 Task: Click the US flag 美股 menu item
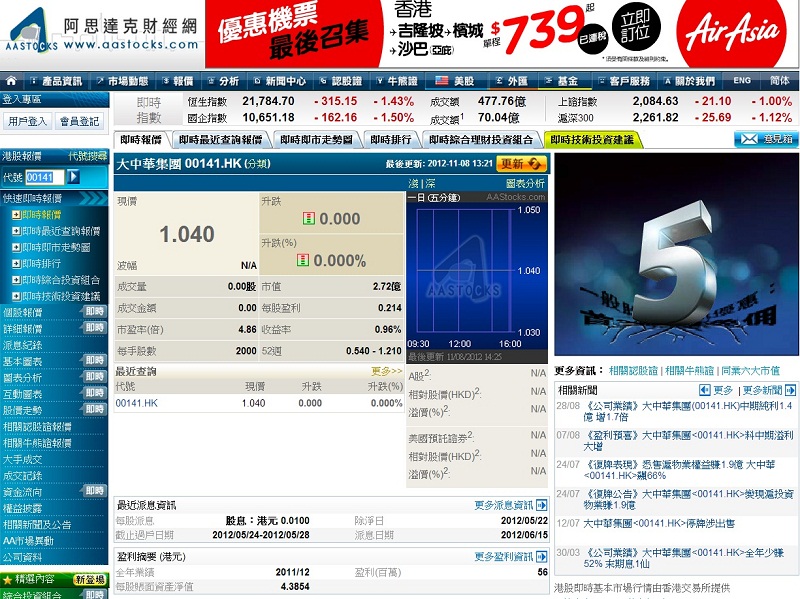(x=455, y=81)
